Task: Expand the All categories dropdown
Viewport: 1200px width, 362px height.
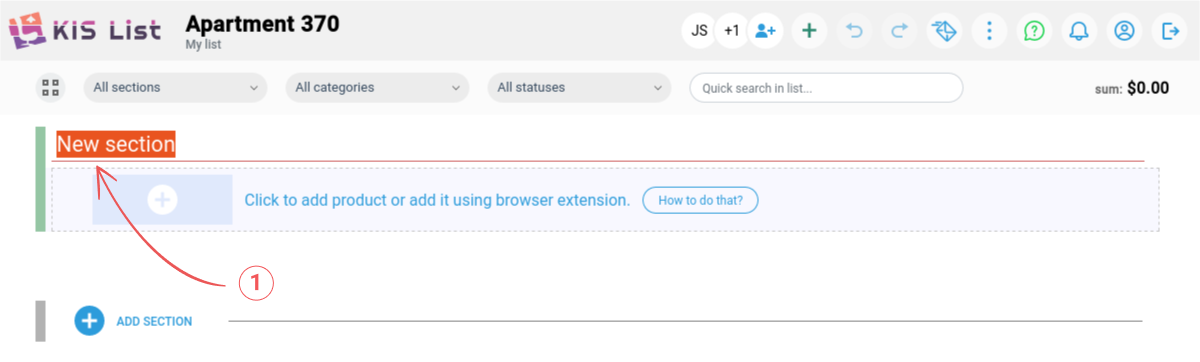Action: 377,88
